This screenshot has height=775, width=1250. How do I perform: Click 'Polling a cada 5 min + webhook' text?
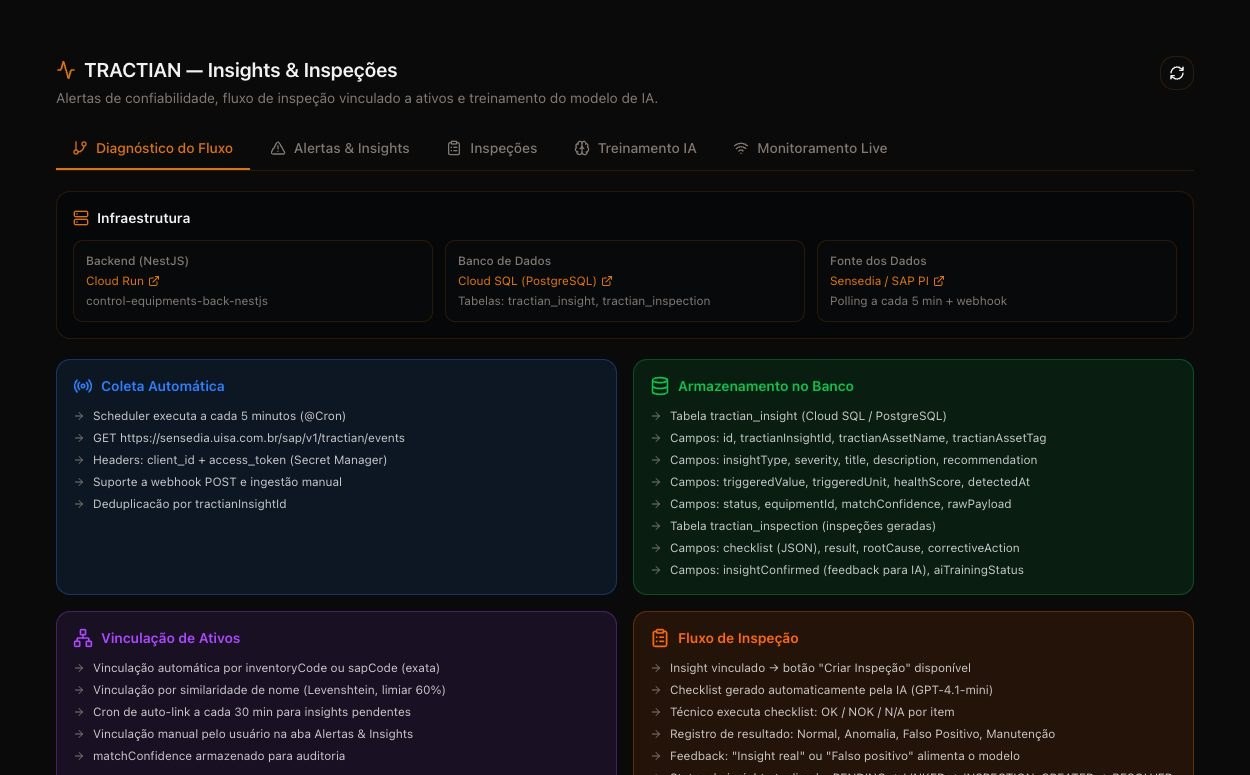click(x=919, y=301)
